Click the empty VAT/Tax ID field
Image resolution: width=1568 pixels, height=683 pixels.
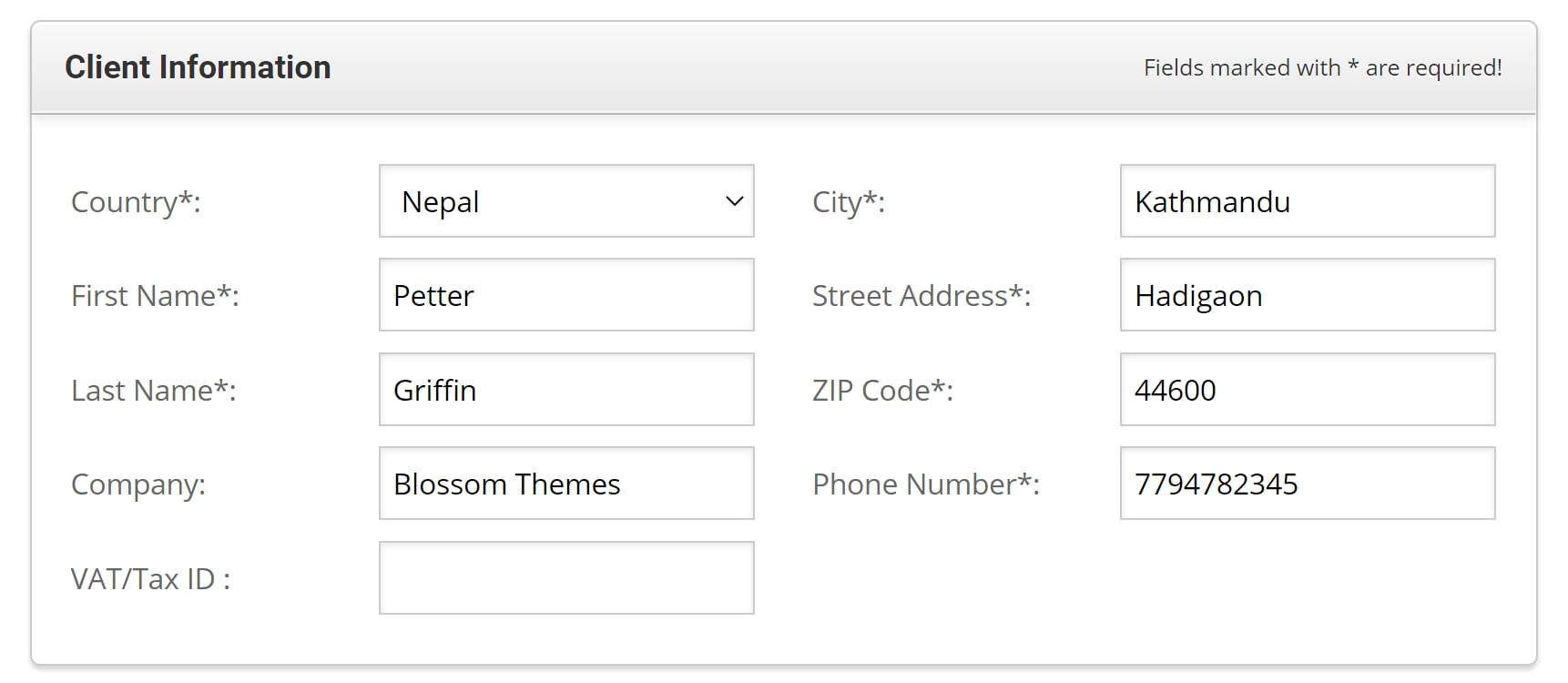pos(566,578)
